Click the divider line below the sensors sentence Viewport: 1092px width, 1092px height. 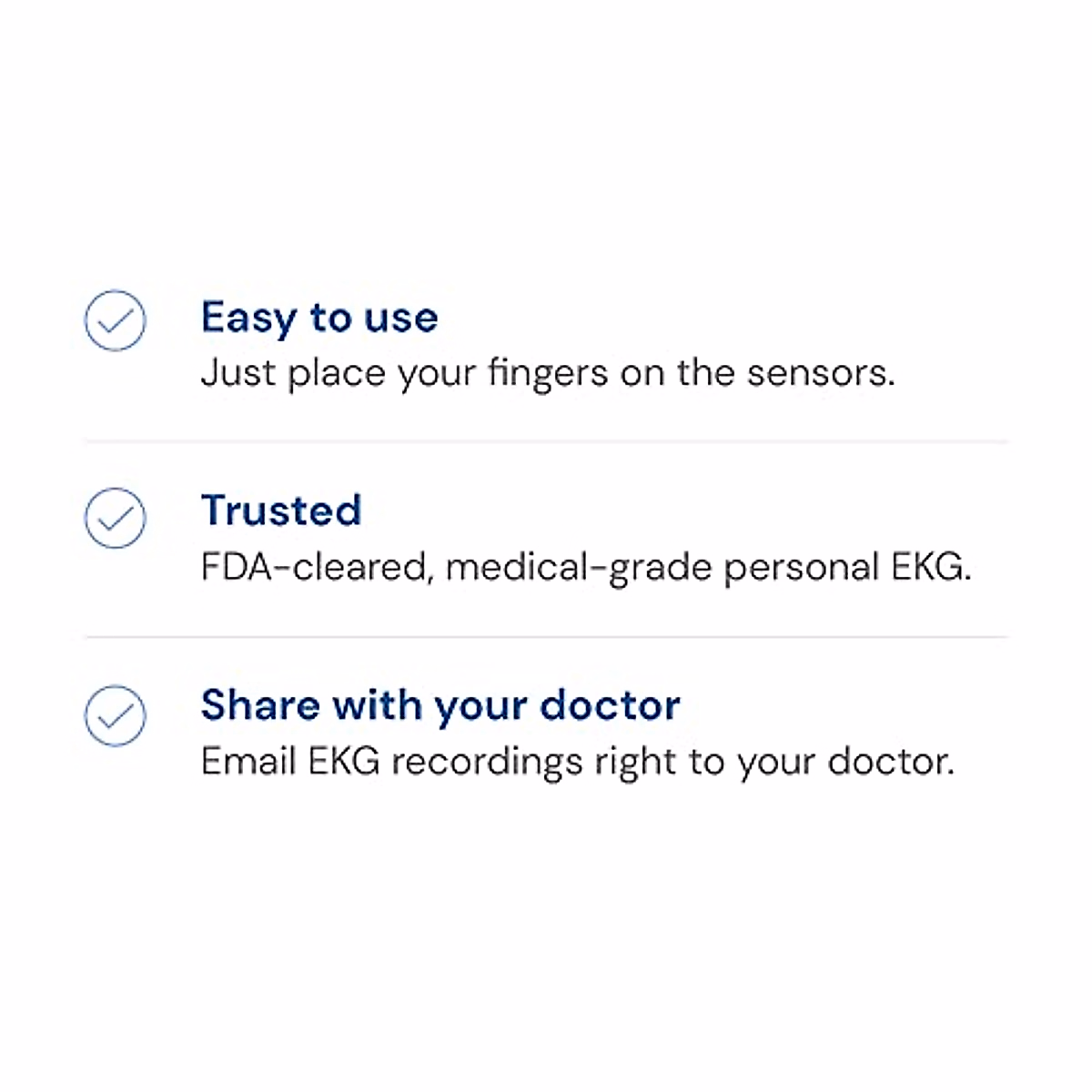coord(546,441)
